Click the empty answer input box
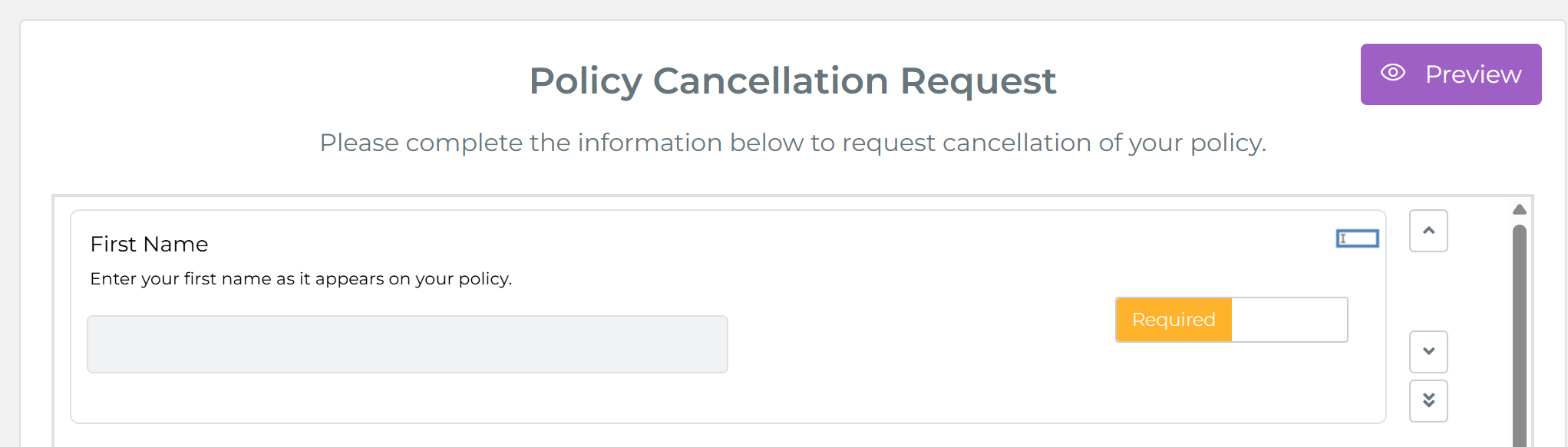The height and width of the screenshot is (447, 1568). coord(408,343)
